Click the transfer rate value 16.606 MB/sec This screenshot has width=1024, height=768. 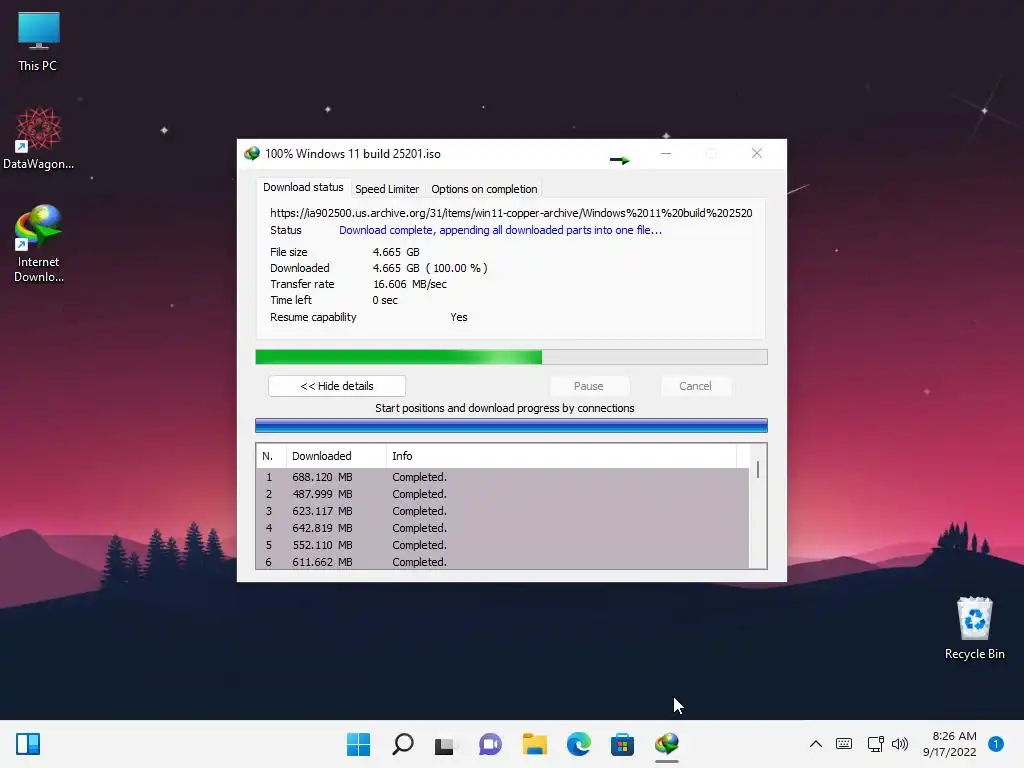point(410,284)
